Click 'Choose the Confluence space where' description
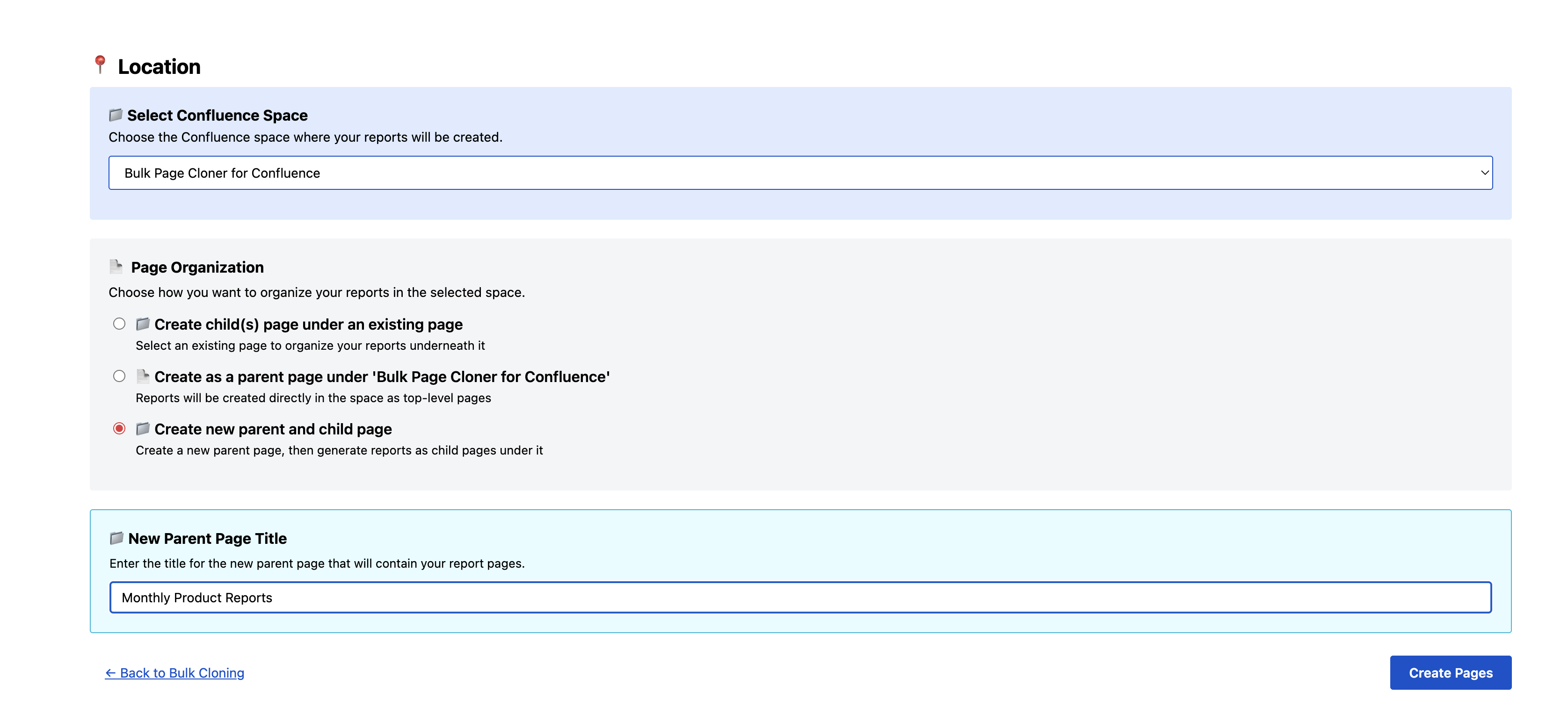The height and width of the screenshot is (722, 1568). (305, 137)
